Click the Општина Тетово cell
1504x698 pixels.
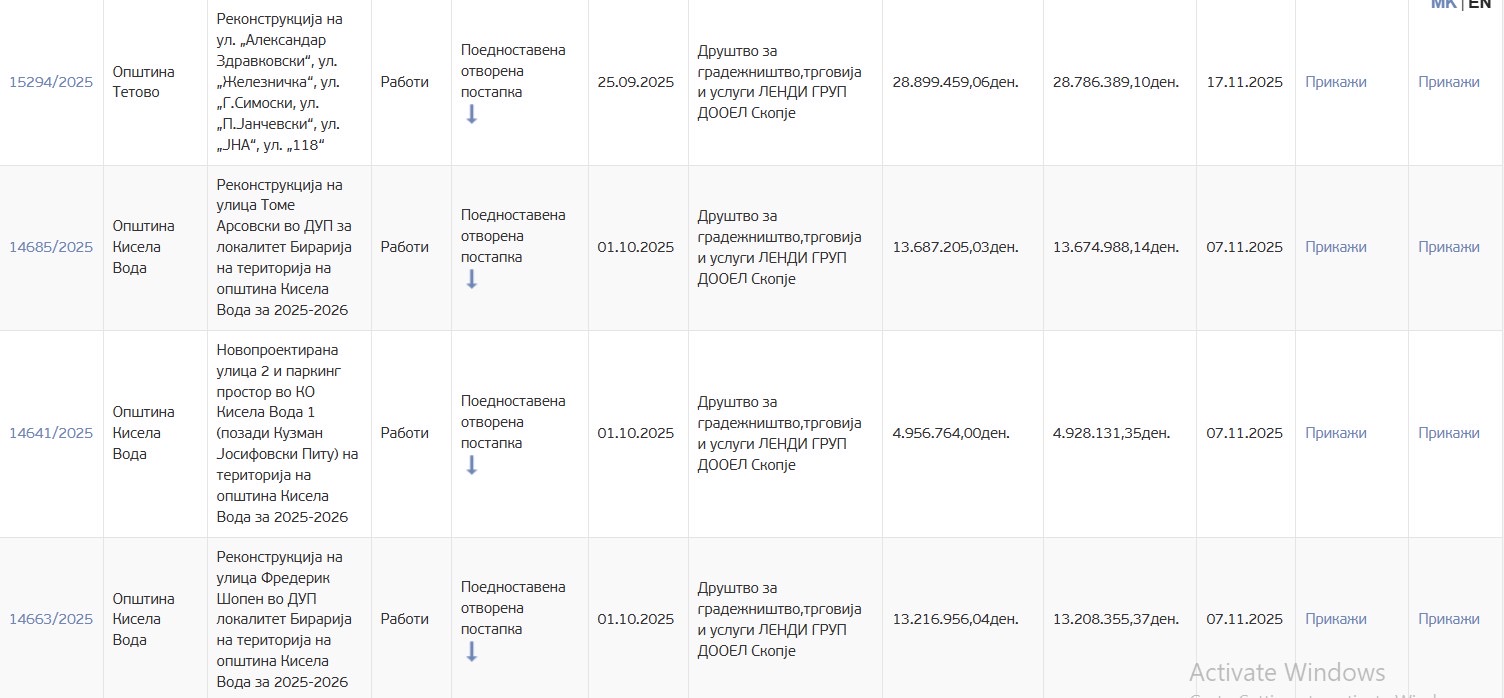(x=143, y=82)
